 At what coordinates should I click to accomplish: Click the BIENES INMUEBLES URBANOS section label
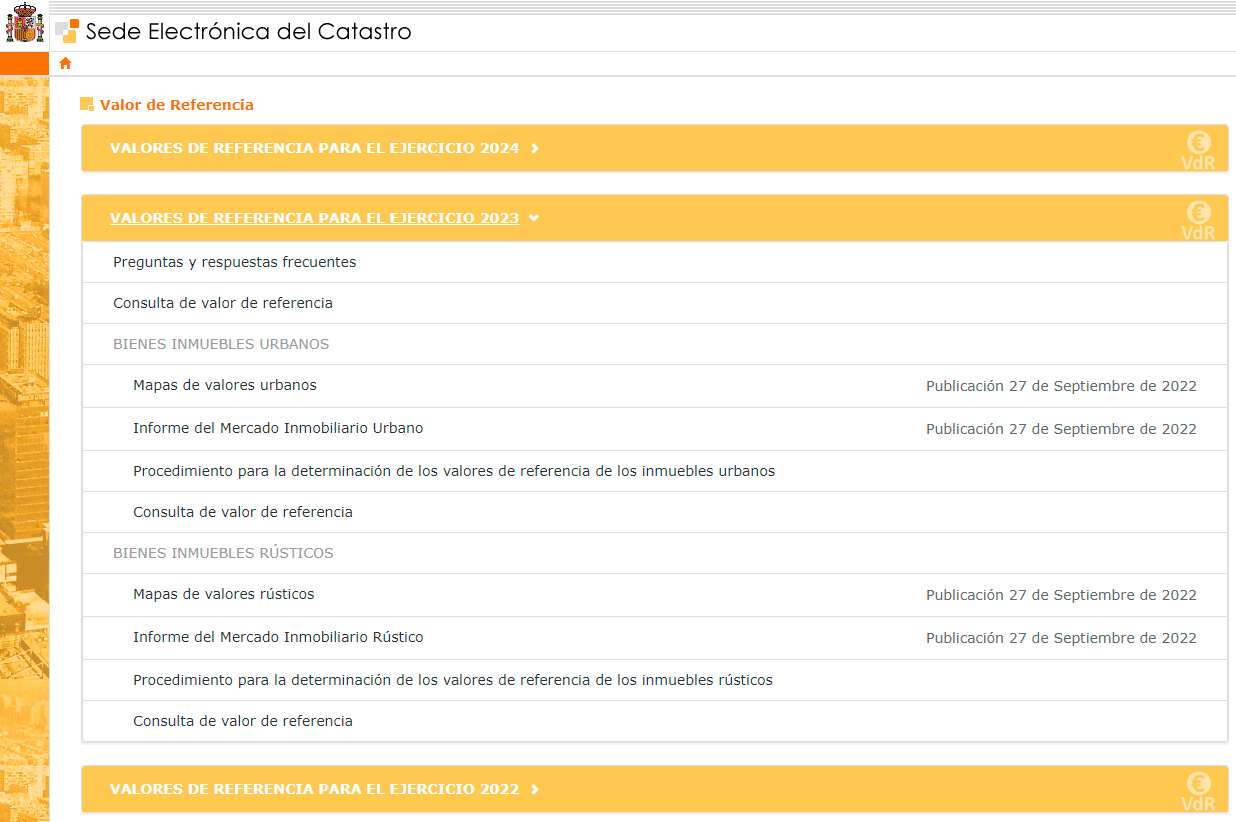click(221, 344)
